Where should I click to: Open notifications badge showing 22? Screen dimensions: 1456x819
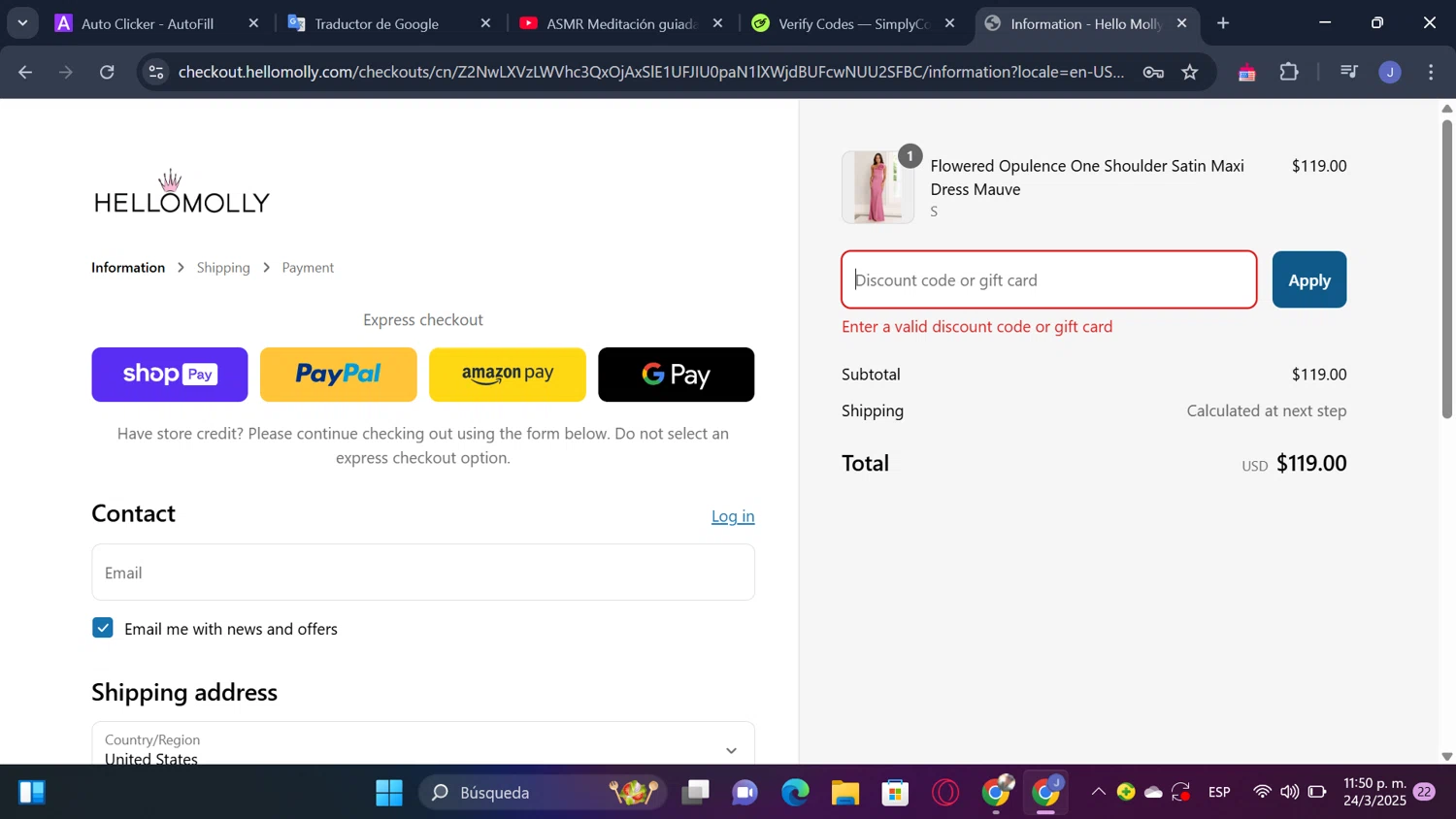(x=1424, y=793)
